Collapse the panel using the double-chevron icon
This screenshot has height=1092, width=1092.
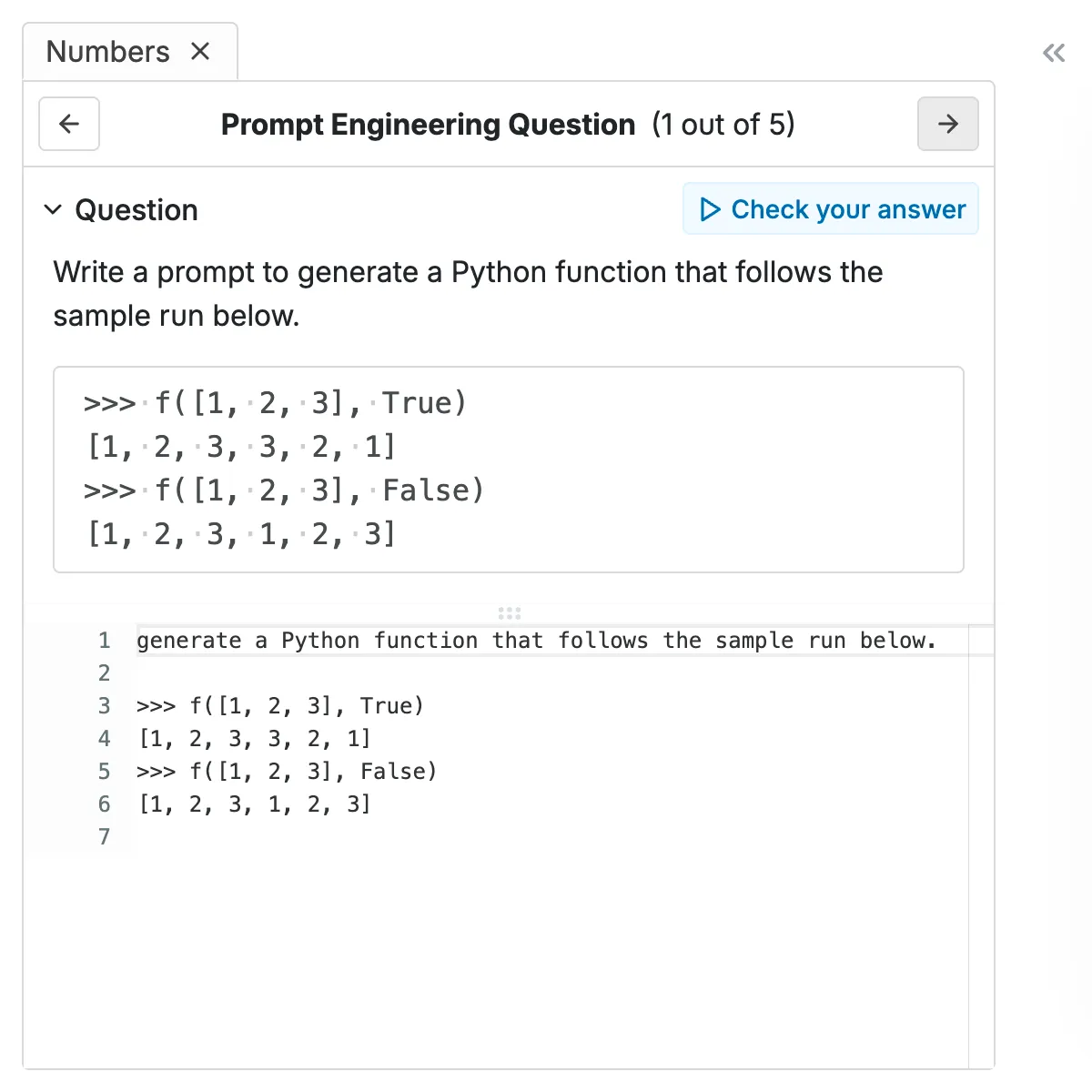(1053, 52)
